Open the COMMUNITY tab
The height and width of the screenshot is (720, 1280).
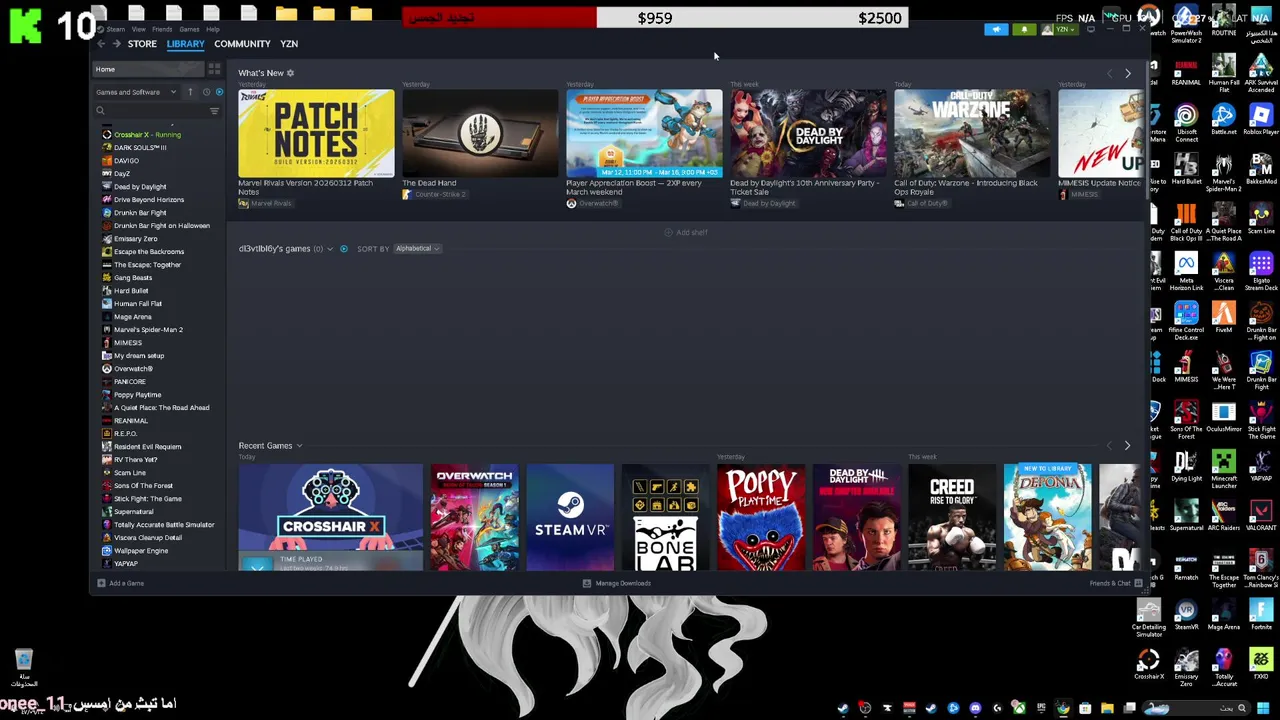click(x=242, y=44)
